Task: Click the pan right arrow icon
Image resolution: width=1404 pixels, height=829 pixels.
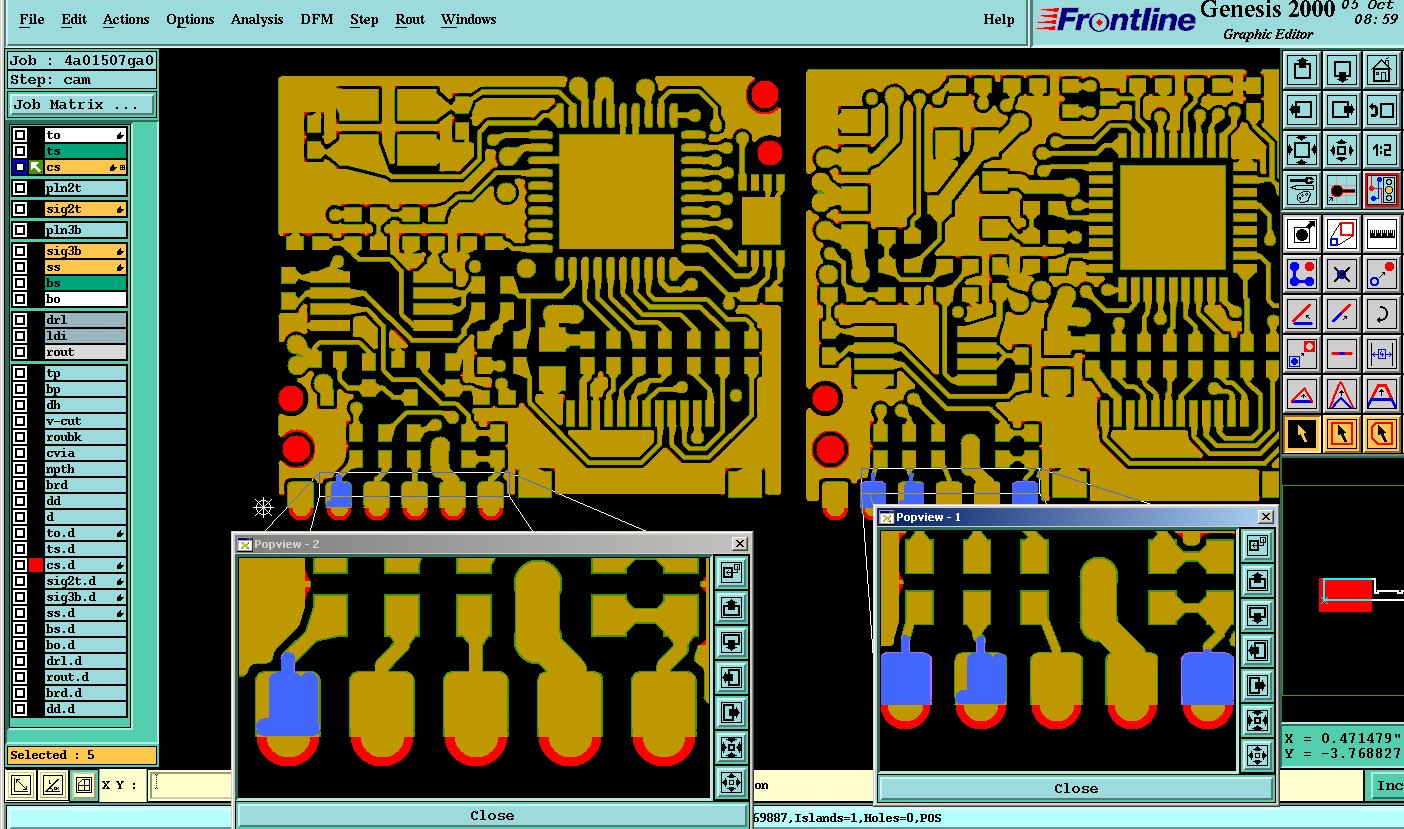Action: click(1342, 110)
